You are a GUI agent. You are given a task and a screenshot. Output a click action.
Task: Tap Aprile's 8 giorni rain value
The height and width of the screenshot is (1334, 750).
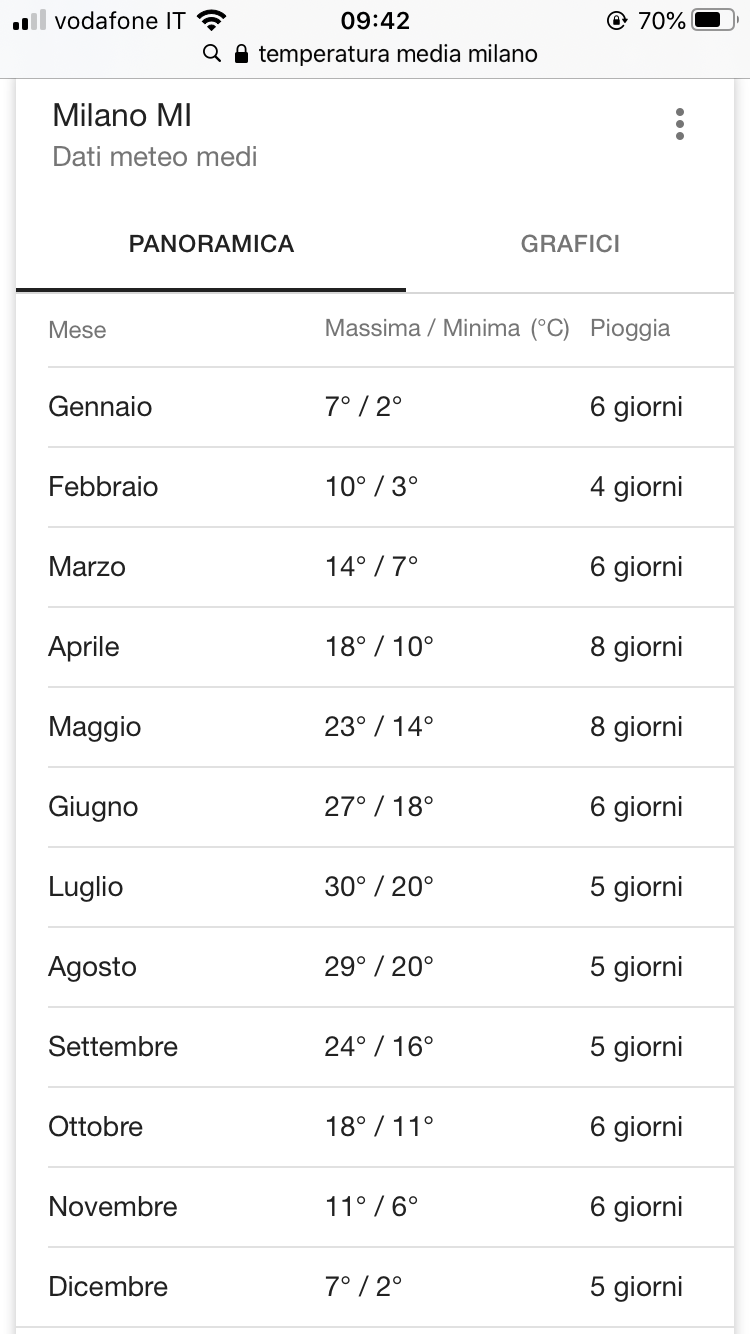(636, 647)
